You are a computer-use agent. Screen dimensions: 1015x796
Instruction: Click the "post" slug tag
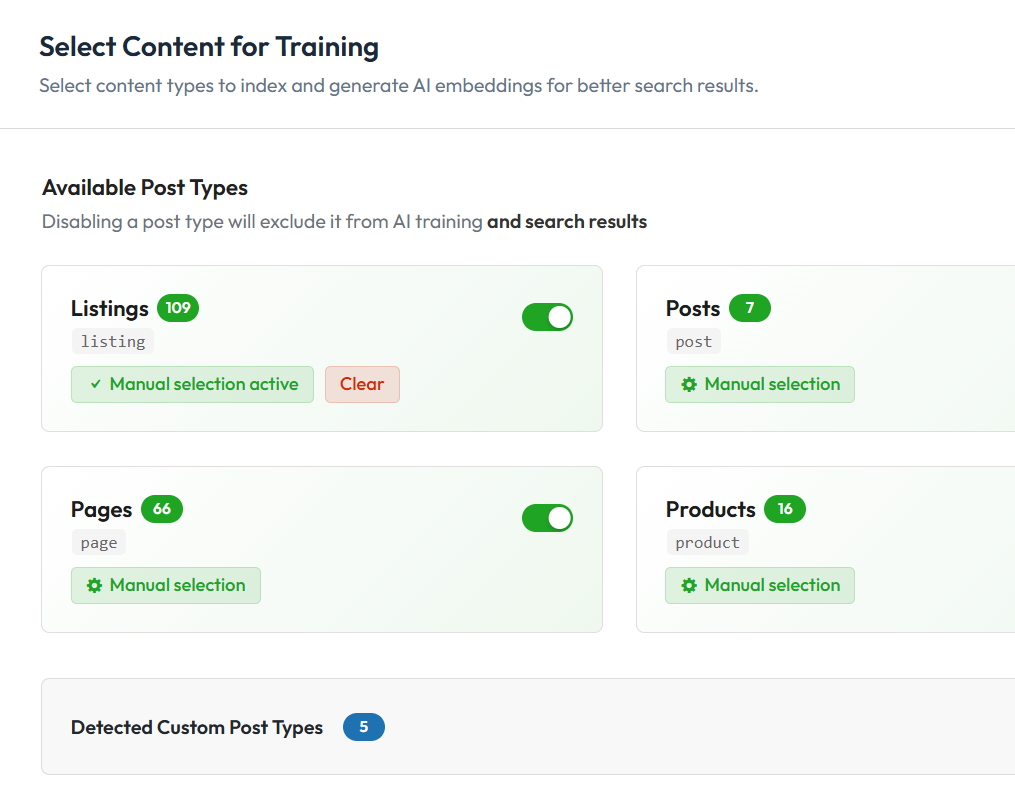pos(693,342)
